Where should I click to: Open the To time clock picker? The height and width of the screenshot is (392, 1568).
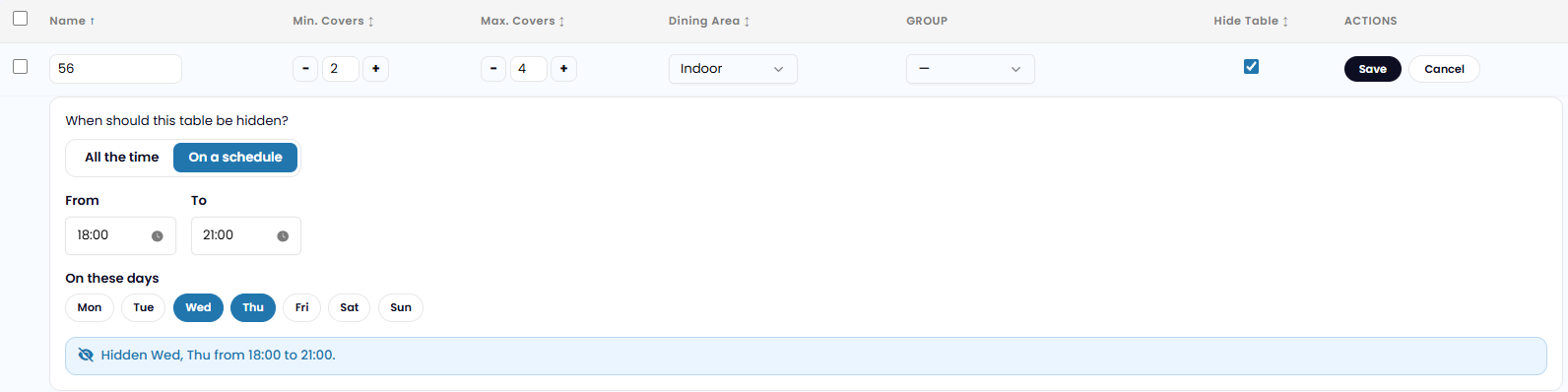(x=283, y=236)
